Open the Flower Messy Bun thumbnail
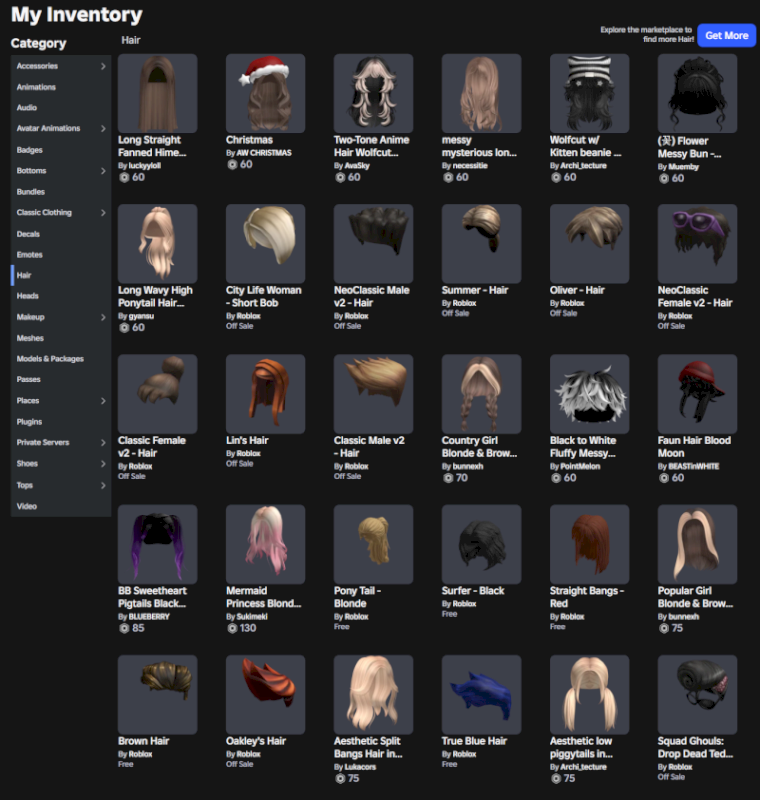Screen dimensions: 760x800 point(697,93)
